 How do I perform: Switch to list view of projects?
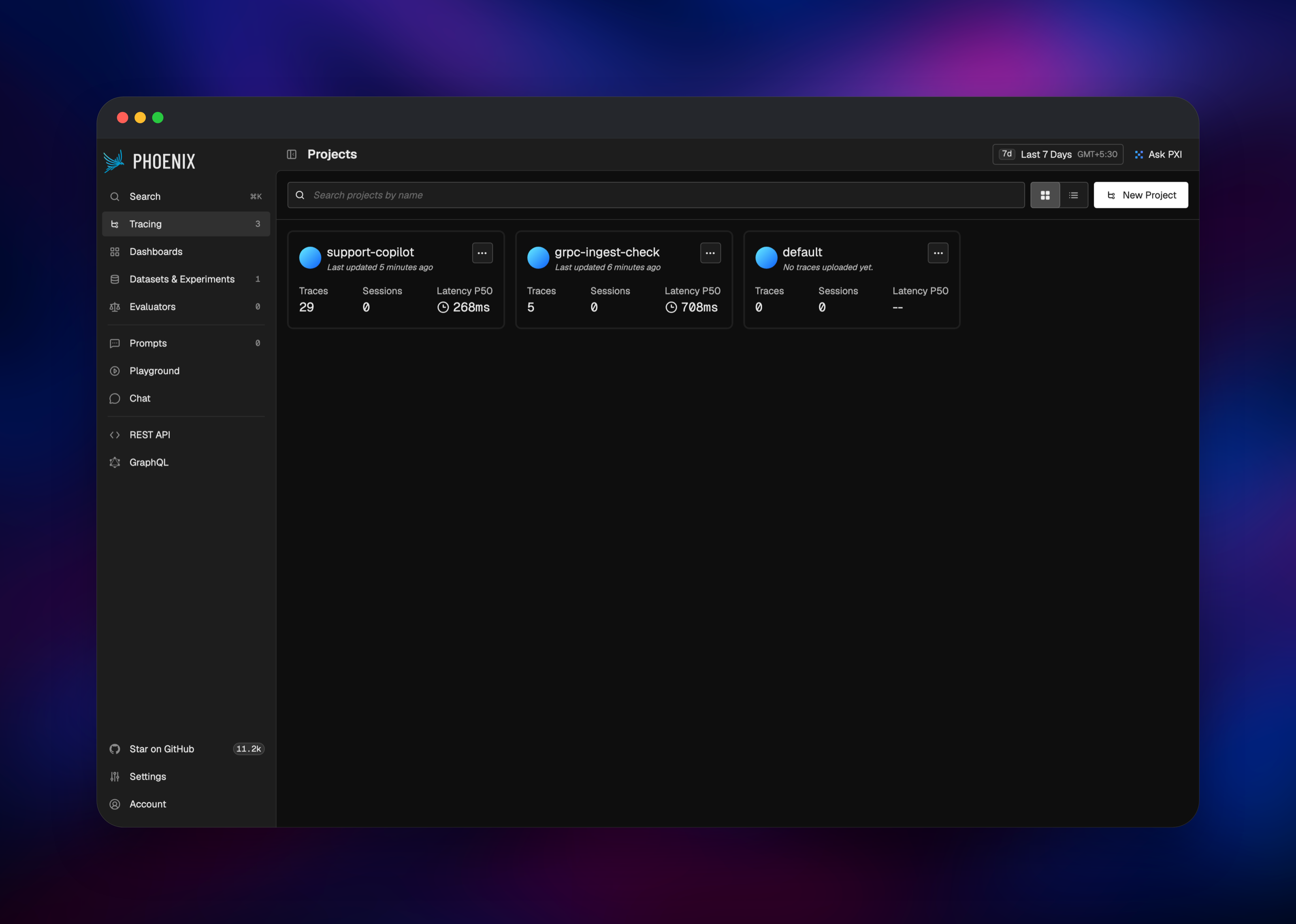tap(1074, 195)
